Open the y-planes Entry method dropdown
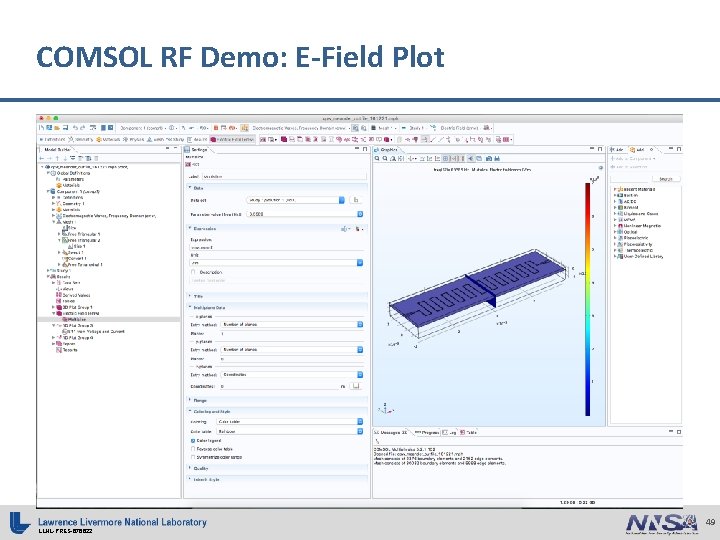Screen dimensions: 720x540 (292, 349)
